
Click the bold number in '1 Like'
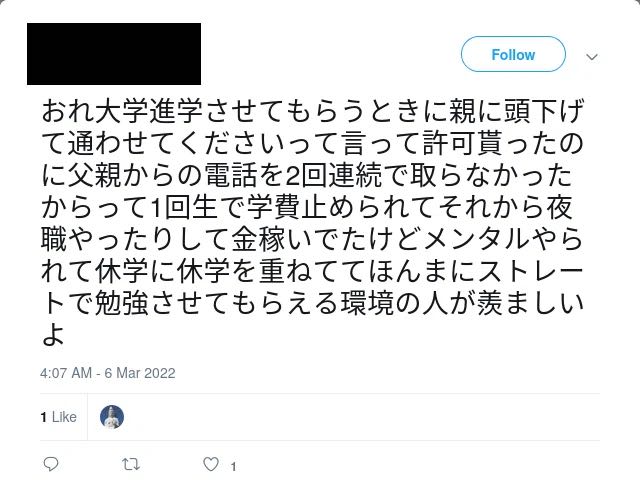tap(43, 417)
